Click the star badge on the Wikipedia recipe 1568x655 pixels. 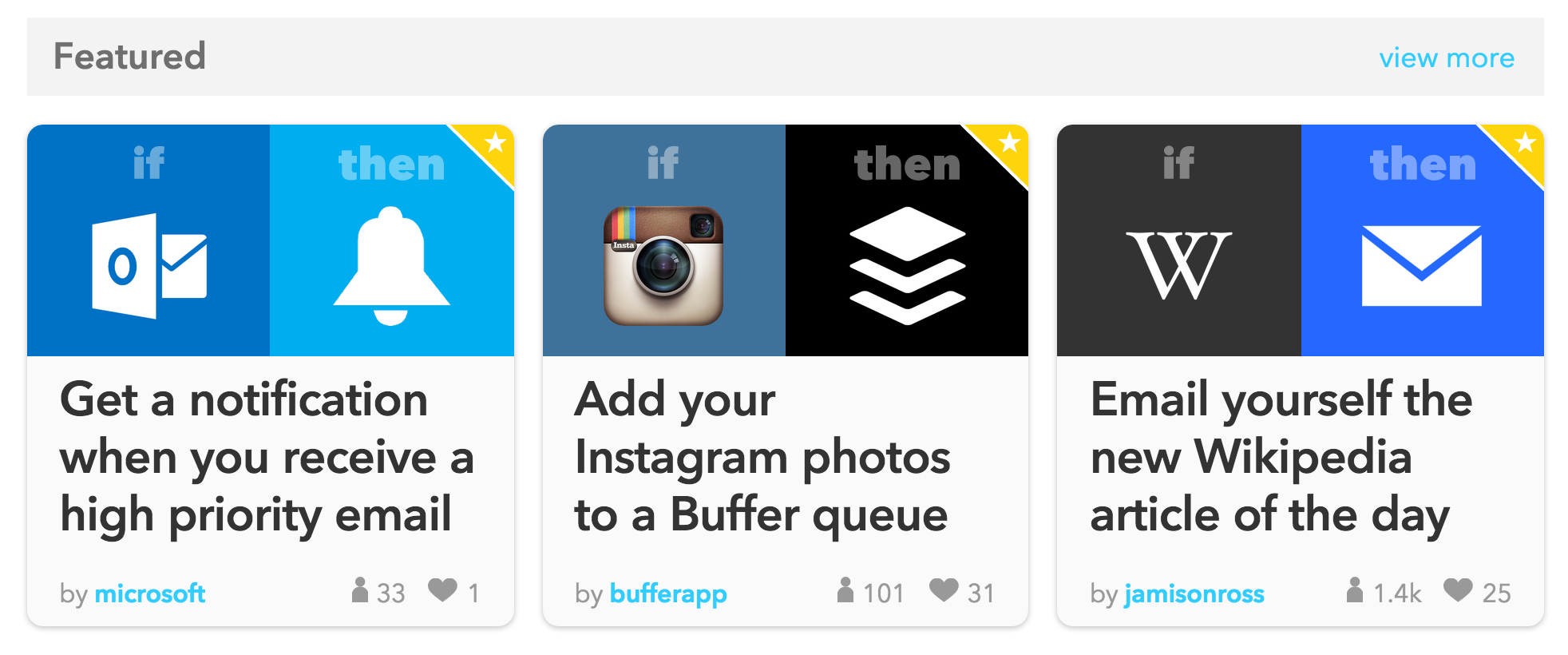tap(1525, 143)
